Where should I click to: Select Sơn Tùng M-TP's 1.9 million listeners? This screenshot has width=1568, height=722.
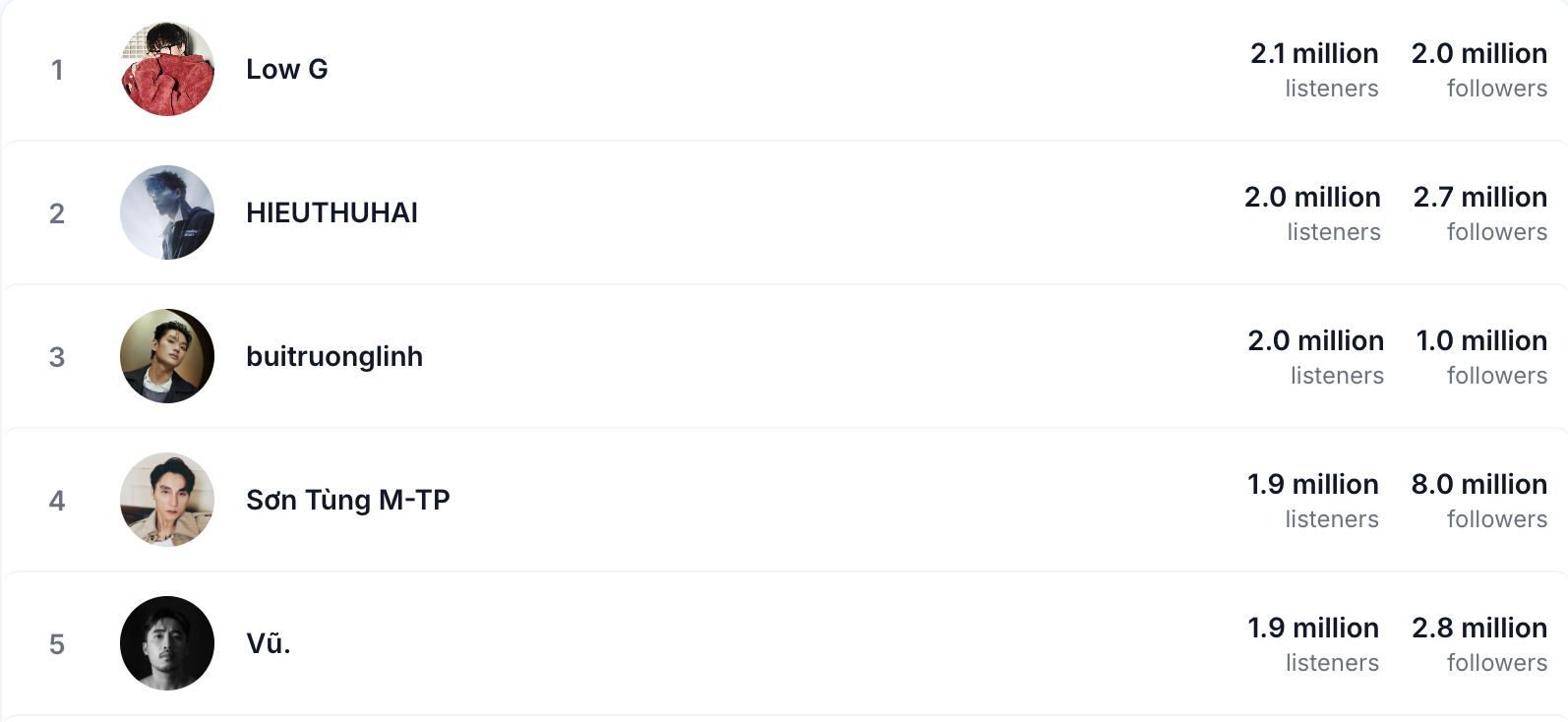point(1313,485)
